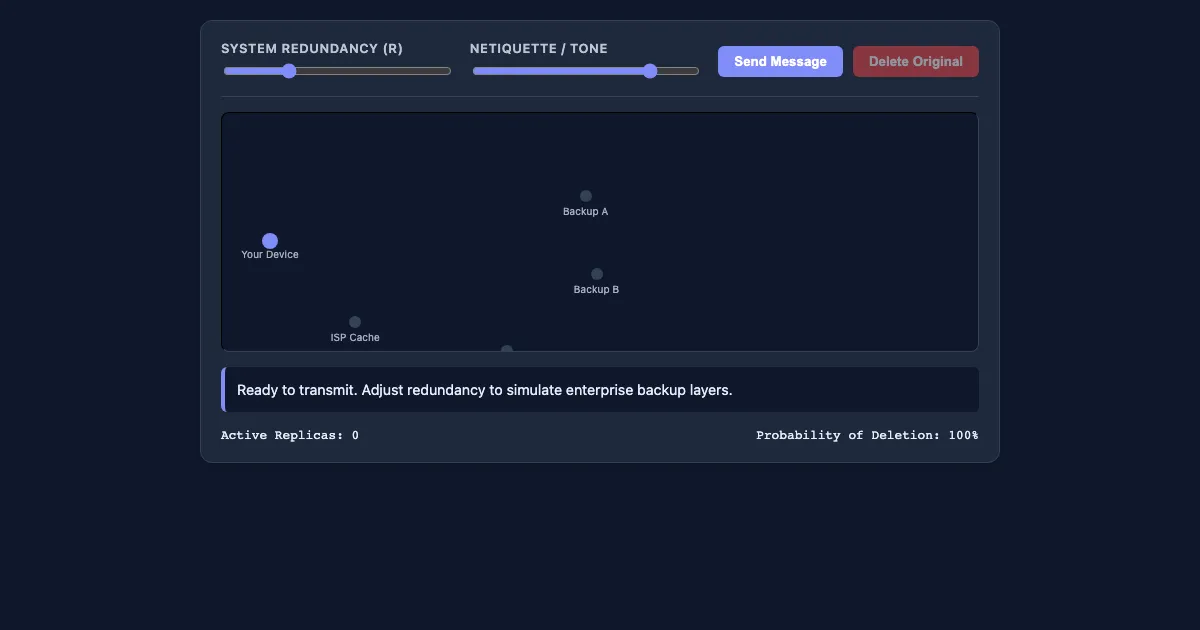Click the "Backup B" label text
The image size is (1200, 630).
pos(597,290)
